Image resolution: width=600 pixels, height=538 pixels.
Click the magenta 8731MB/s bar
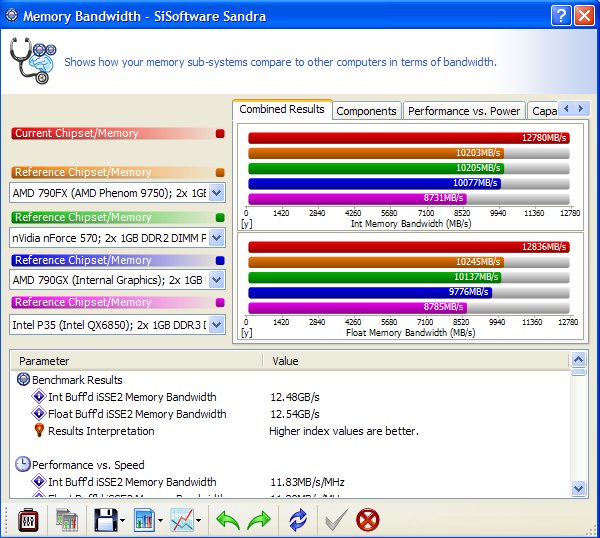tap(357, 198)
